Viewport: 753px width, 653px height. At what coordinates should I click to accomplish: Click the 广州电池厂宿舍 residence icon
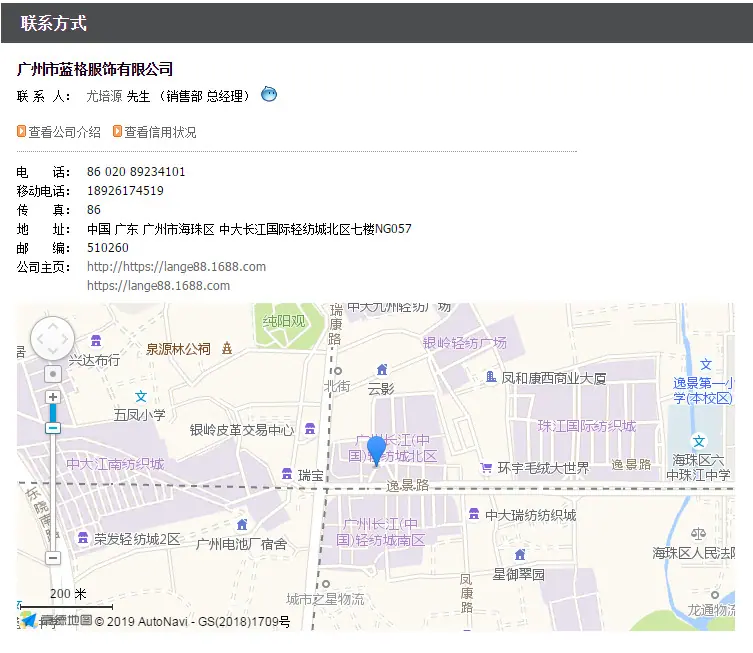(243, 524)
